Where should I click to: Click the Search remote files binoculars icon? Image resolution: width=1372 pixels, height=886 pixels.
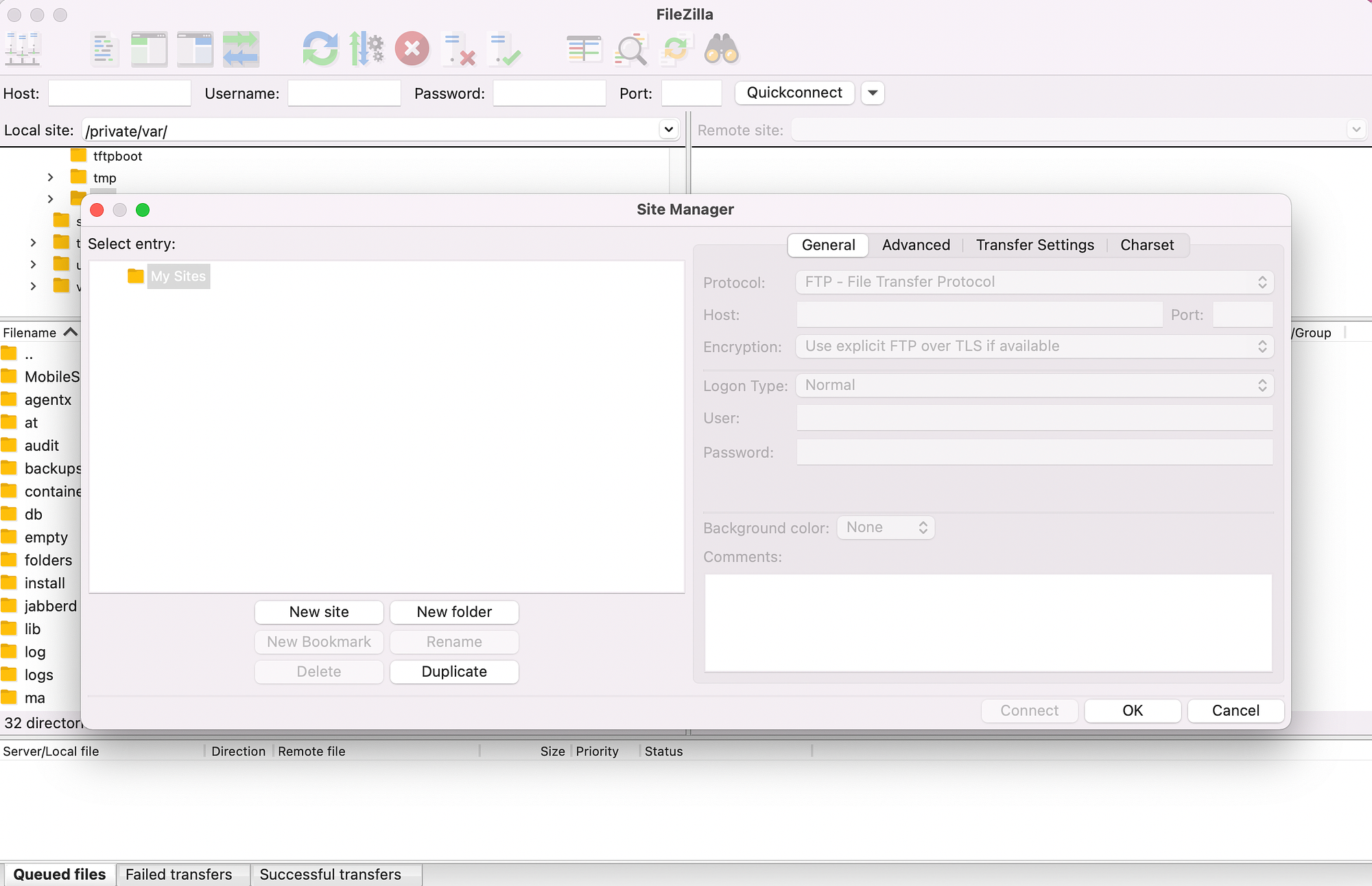tap(722, 48)
